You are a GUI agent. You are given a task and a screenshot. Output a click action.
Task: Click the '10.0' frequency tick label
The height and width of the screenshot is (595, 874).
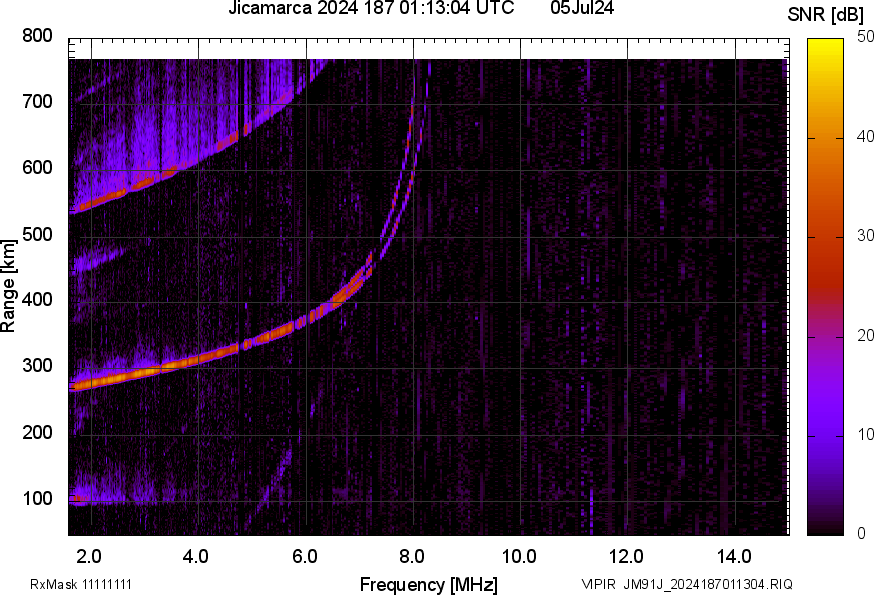click(x=519, y=557)
